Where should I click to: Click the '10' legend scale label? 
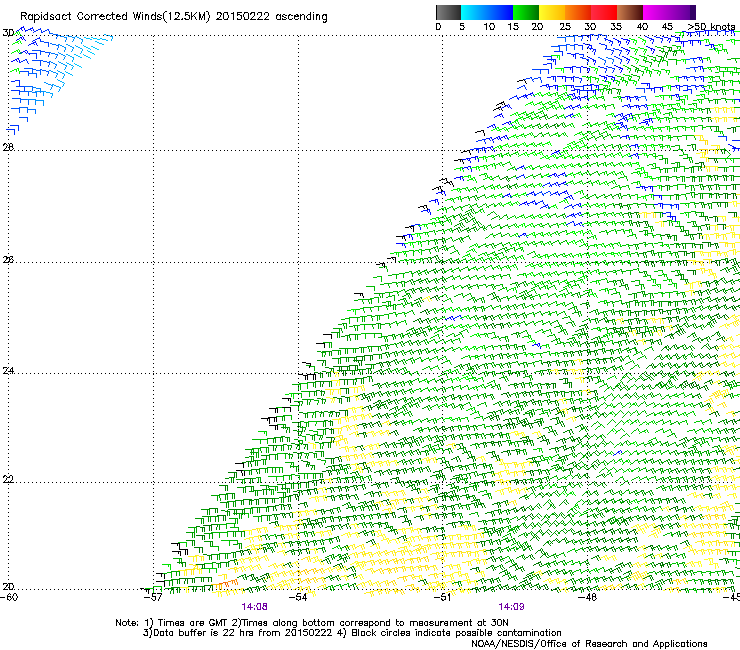489,27
